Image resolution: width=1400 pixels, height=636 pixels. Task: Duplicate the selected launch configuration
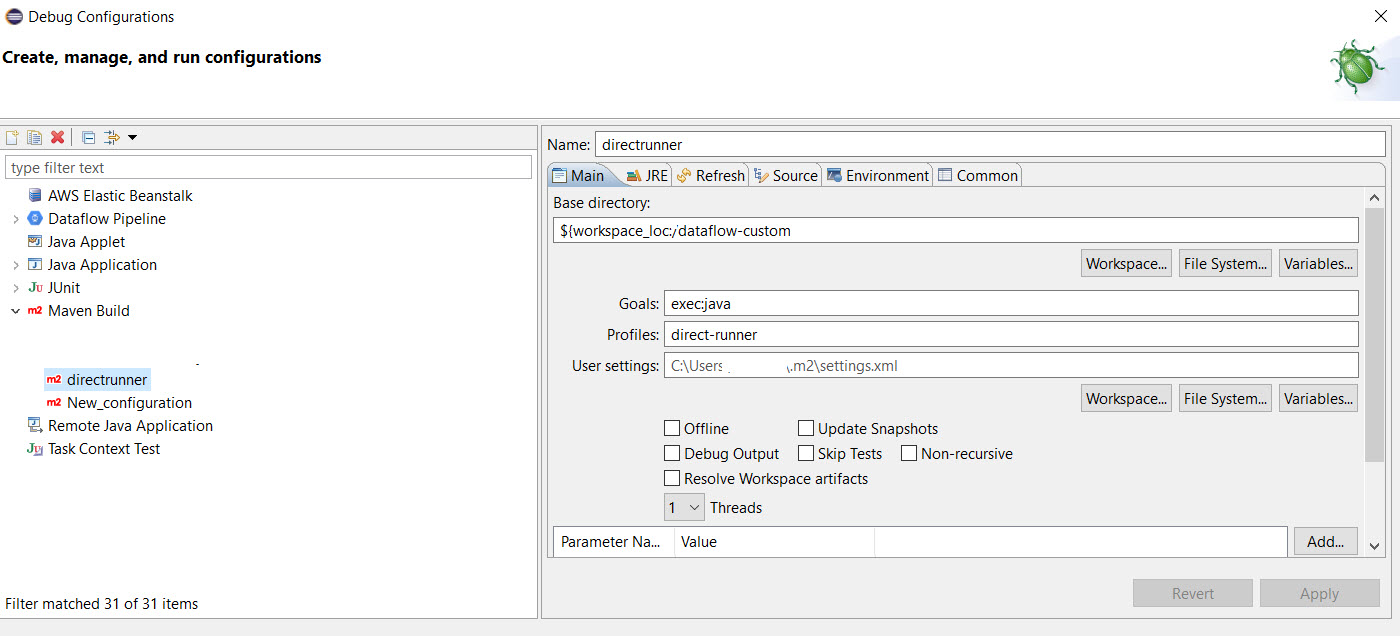pyautogui.click(x=34, y=138)
